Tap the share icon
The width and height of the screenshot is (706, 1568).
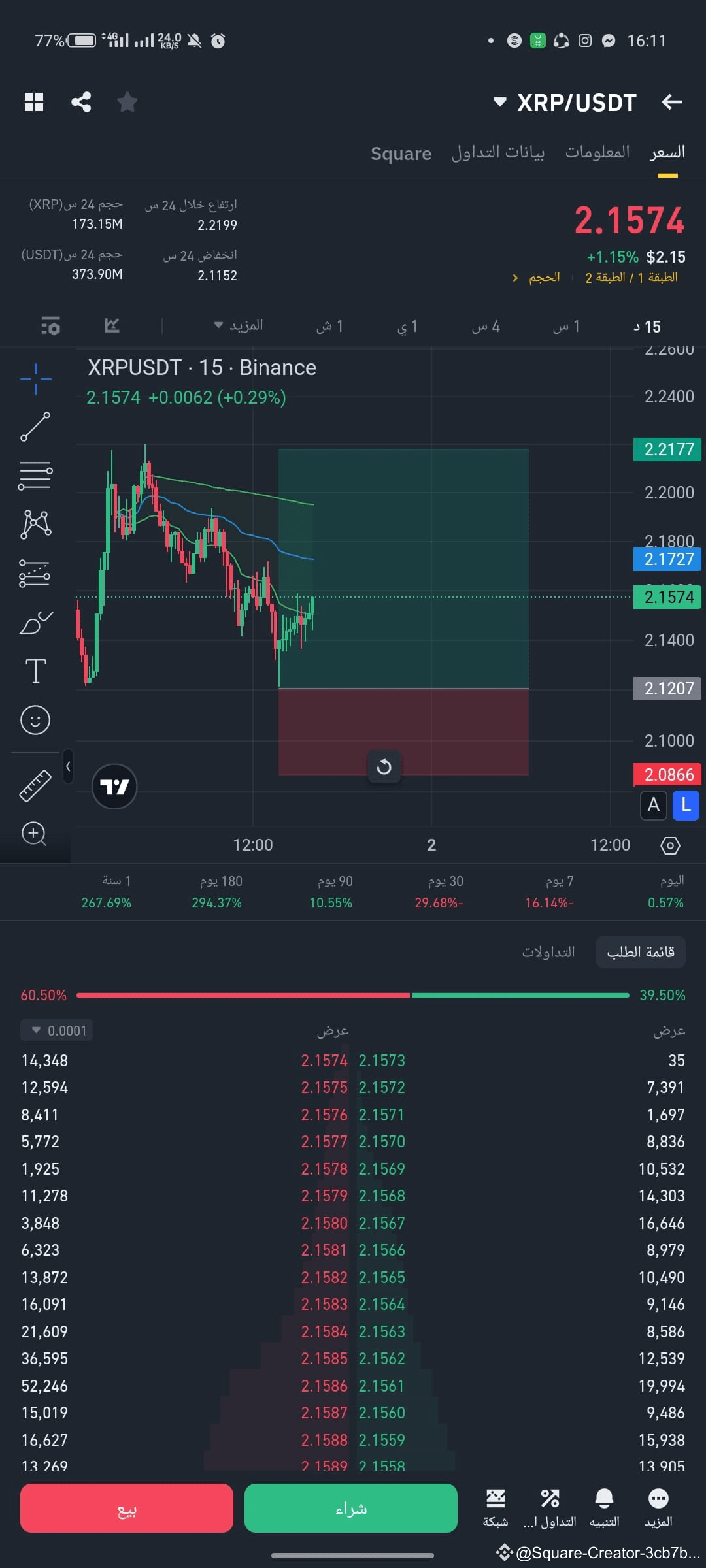[81, 102]
